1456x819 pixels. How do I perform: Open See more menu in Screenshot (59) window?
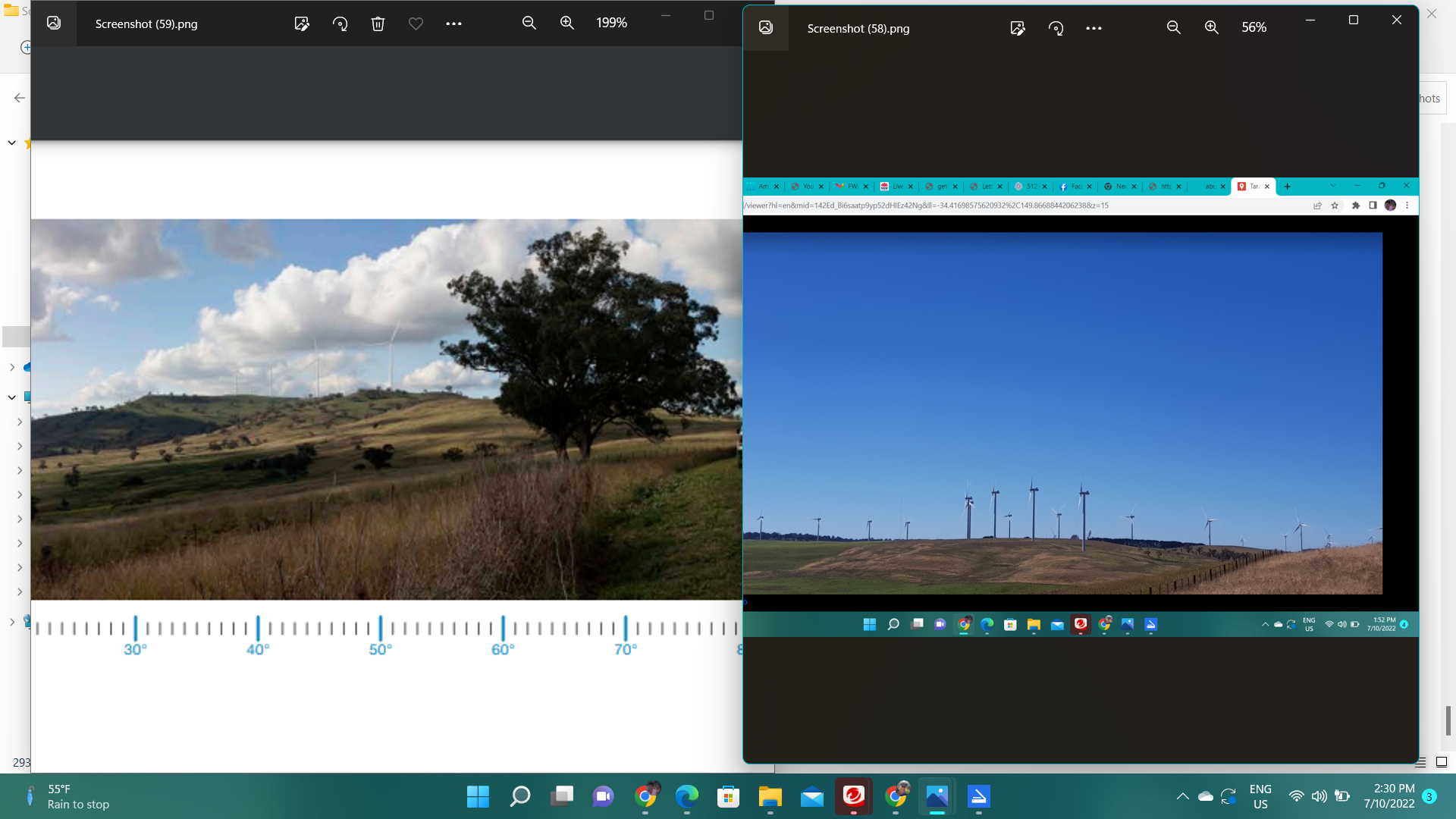pos(453,24)
